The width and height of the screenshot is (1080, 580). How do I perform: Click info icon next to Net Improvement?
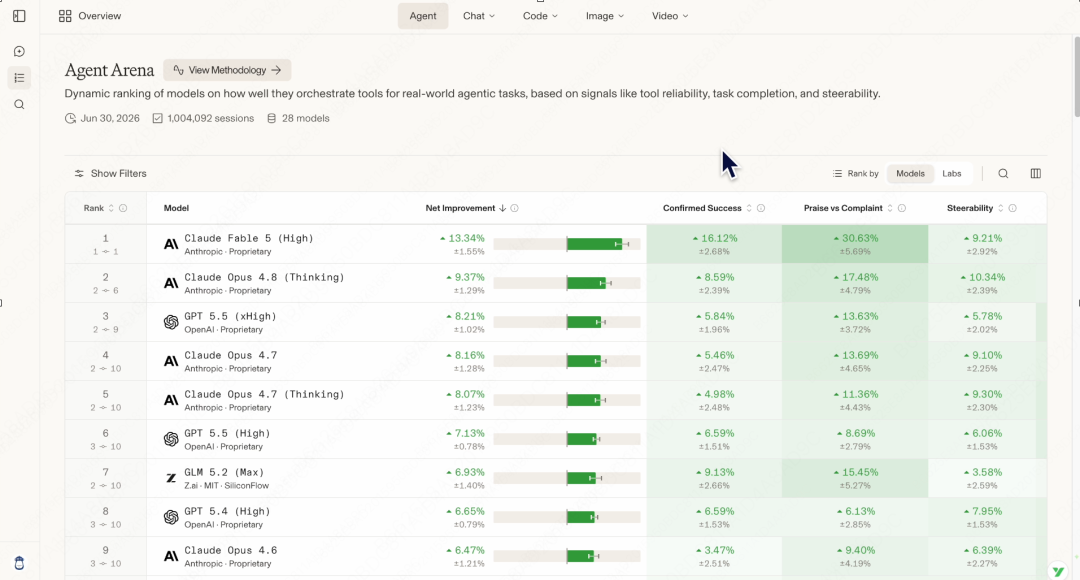(x=515, y=208)
